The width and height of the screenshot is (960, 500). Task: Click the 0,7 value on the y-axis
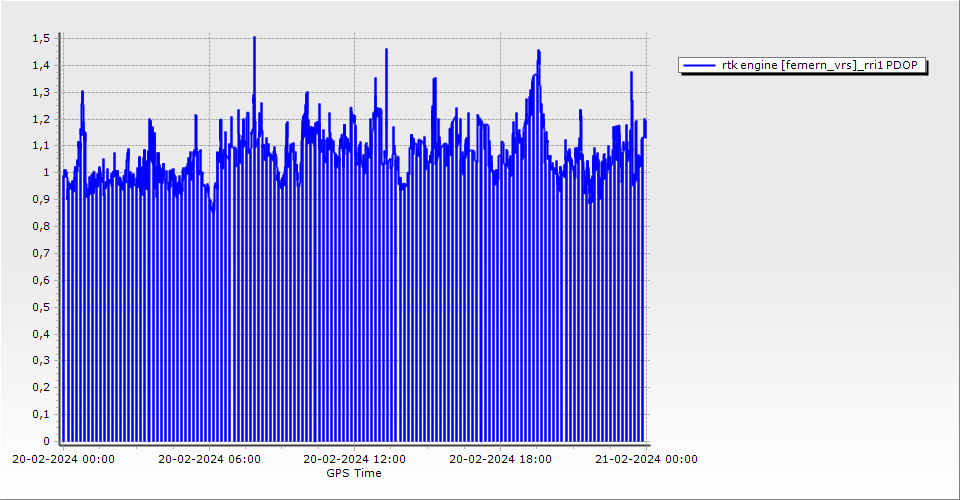pyautogui.click(x=40, y=253)
